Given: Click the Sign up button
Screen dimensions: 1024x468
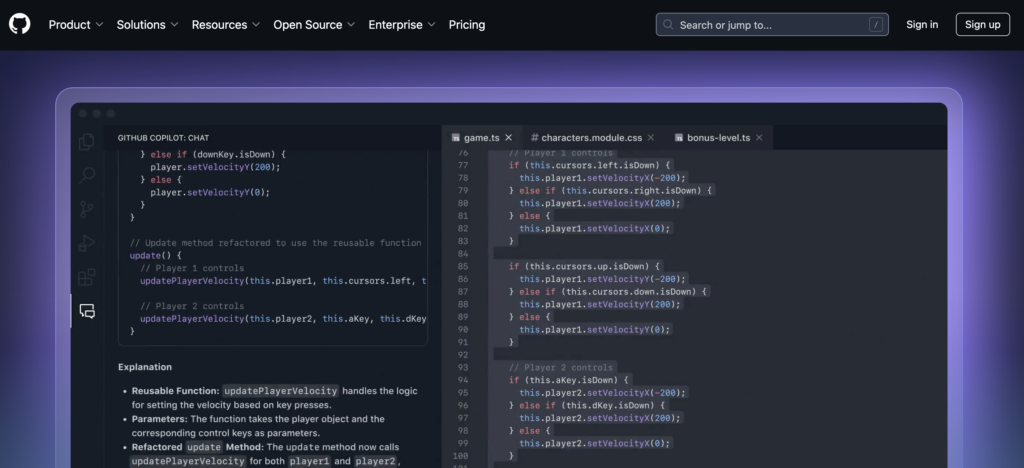Looking at the screenshot, I should (x=982, y=25).
